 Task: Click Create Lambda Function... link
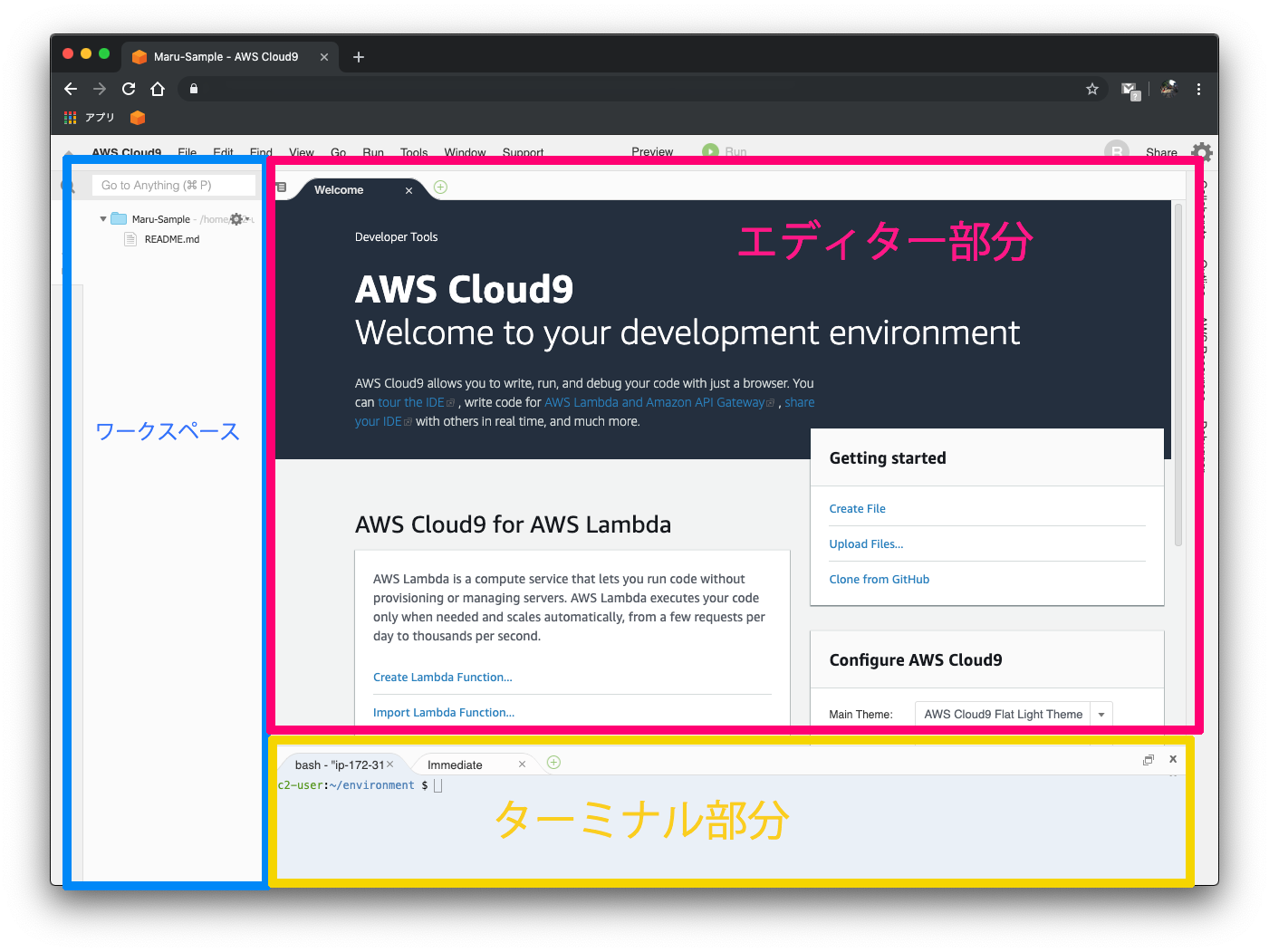(442, 678)
